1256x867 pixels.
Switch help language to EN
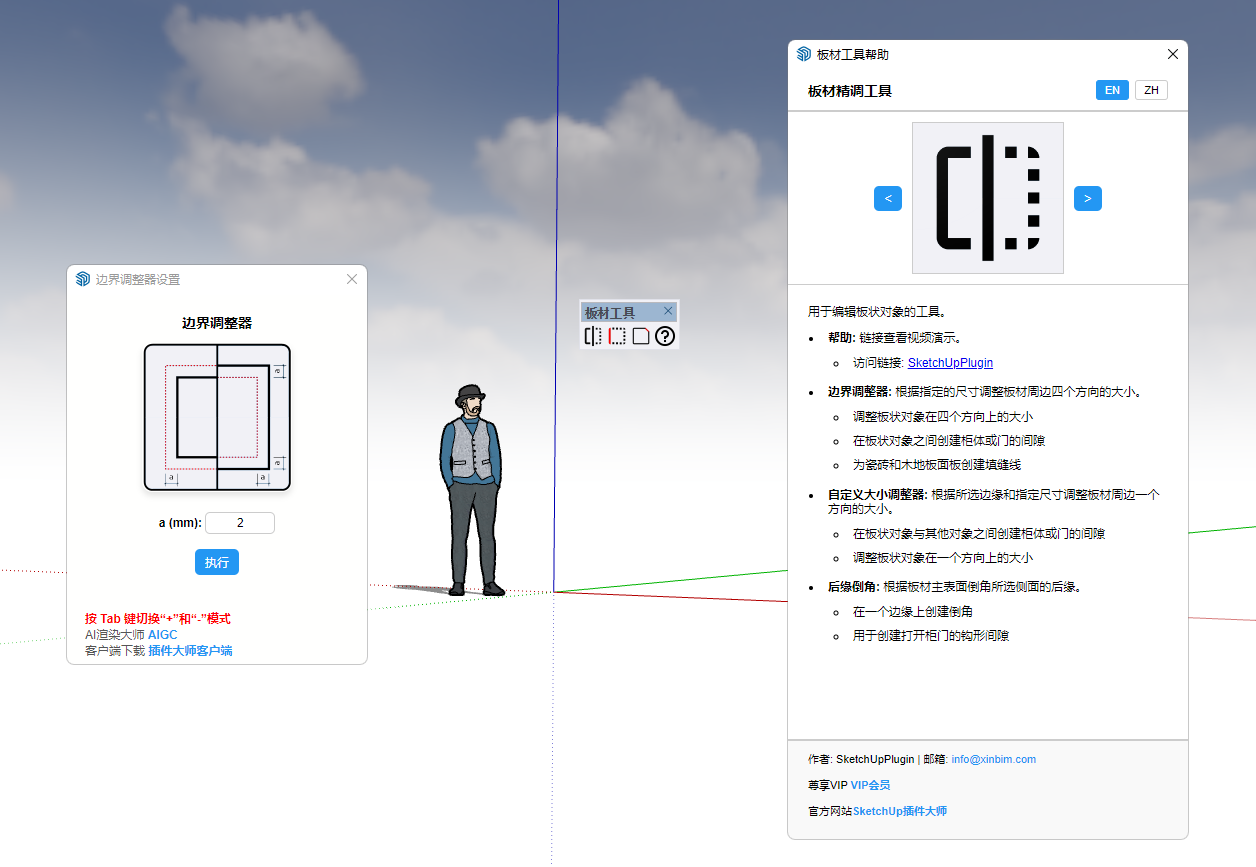(x=1112, y=90)
